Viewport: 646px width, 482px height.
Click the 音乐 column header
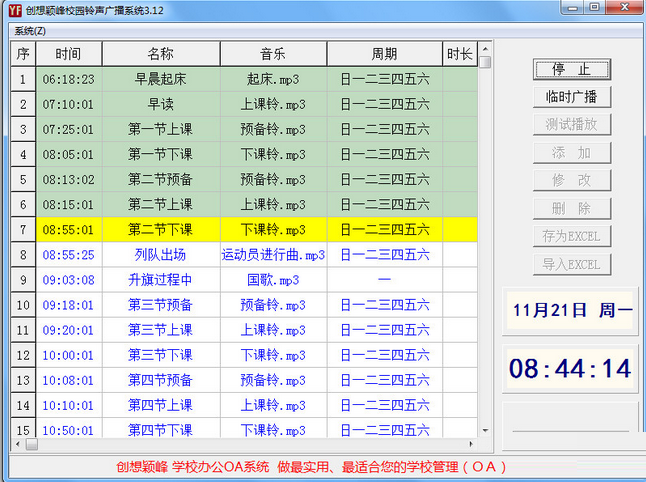pyautogui.click(x=274, y=54)
